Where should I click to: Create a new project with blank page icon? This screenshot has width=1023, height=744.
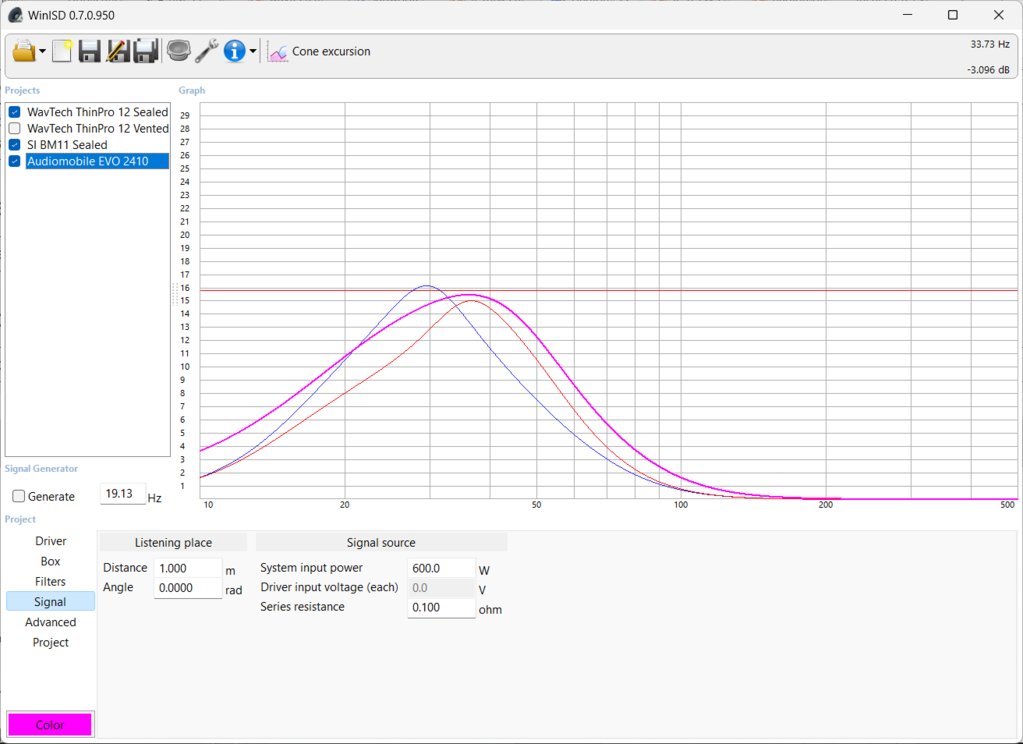pos(62,51)
